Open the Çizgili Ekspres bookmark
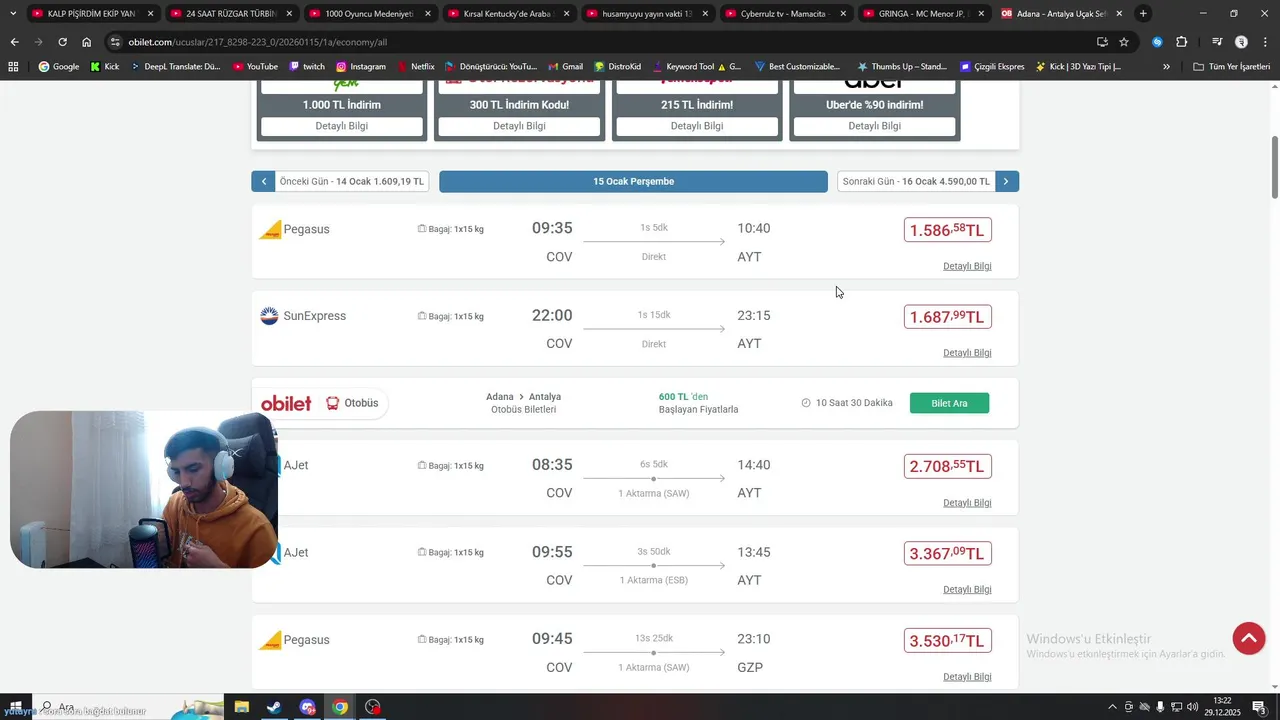This screenshot has height=720, width=1280. [x=992, y=66]
